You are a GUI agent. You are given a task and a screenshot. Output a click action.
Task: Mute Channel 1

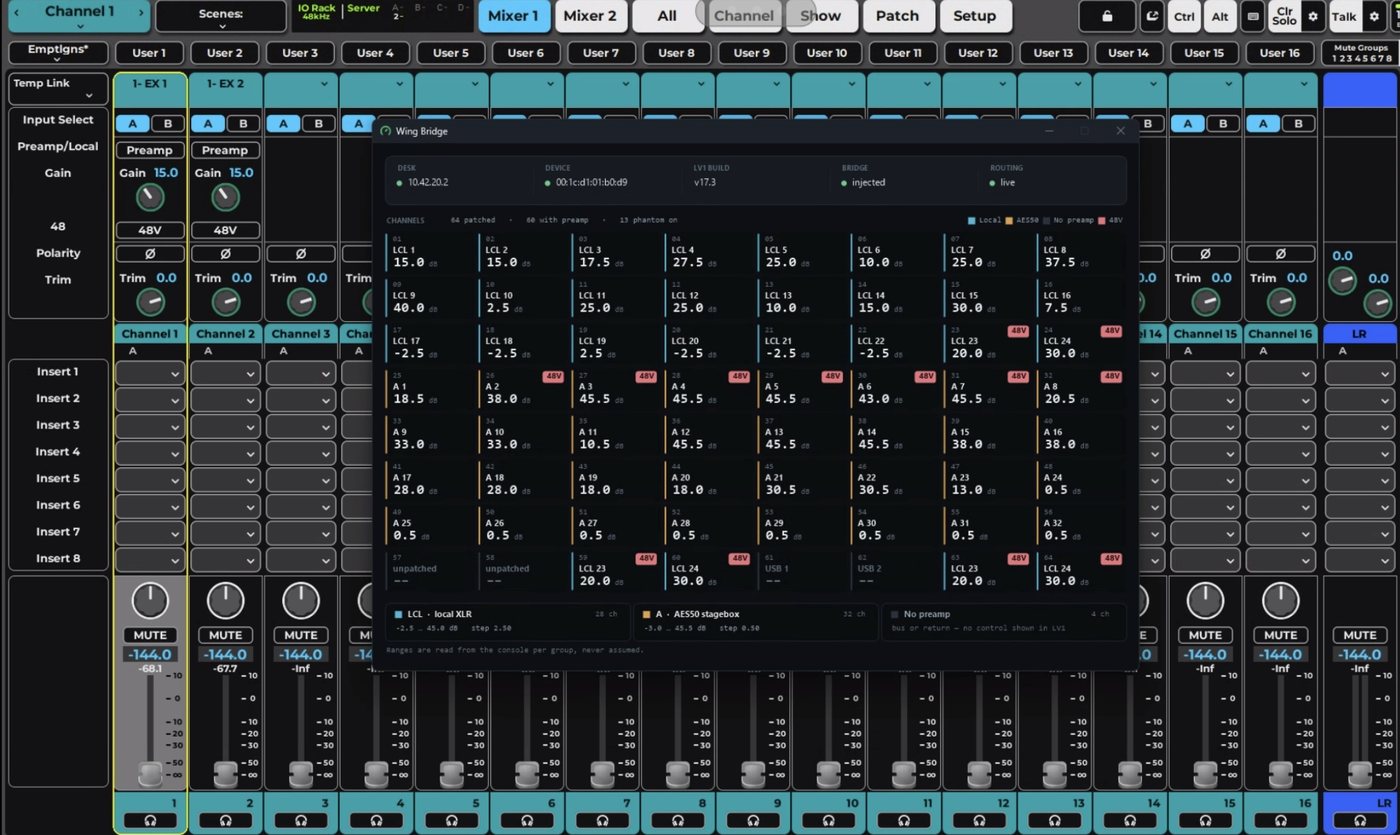[x=150, y=635]
